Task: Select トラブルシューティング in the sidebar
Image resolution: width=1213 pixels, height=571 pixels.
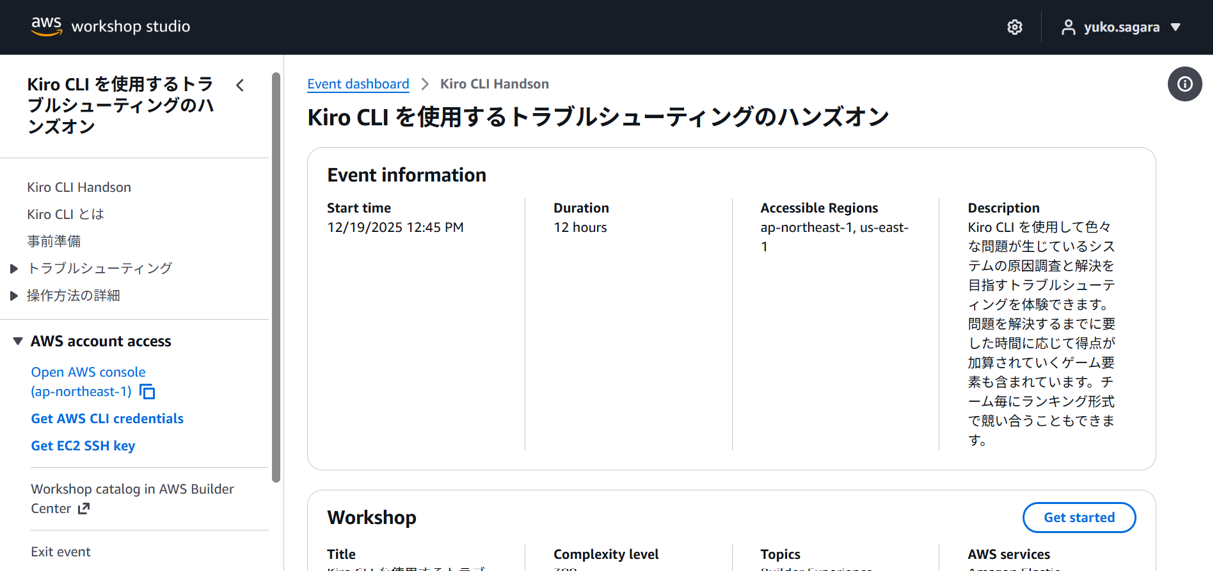Action: pos(100,268)
